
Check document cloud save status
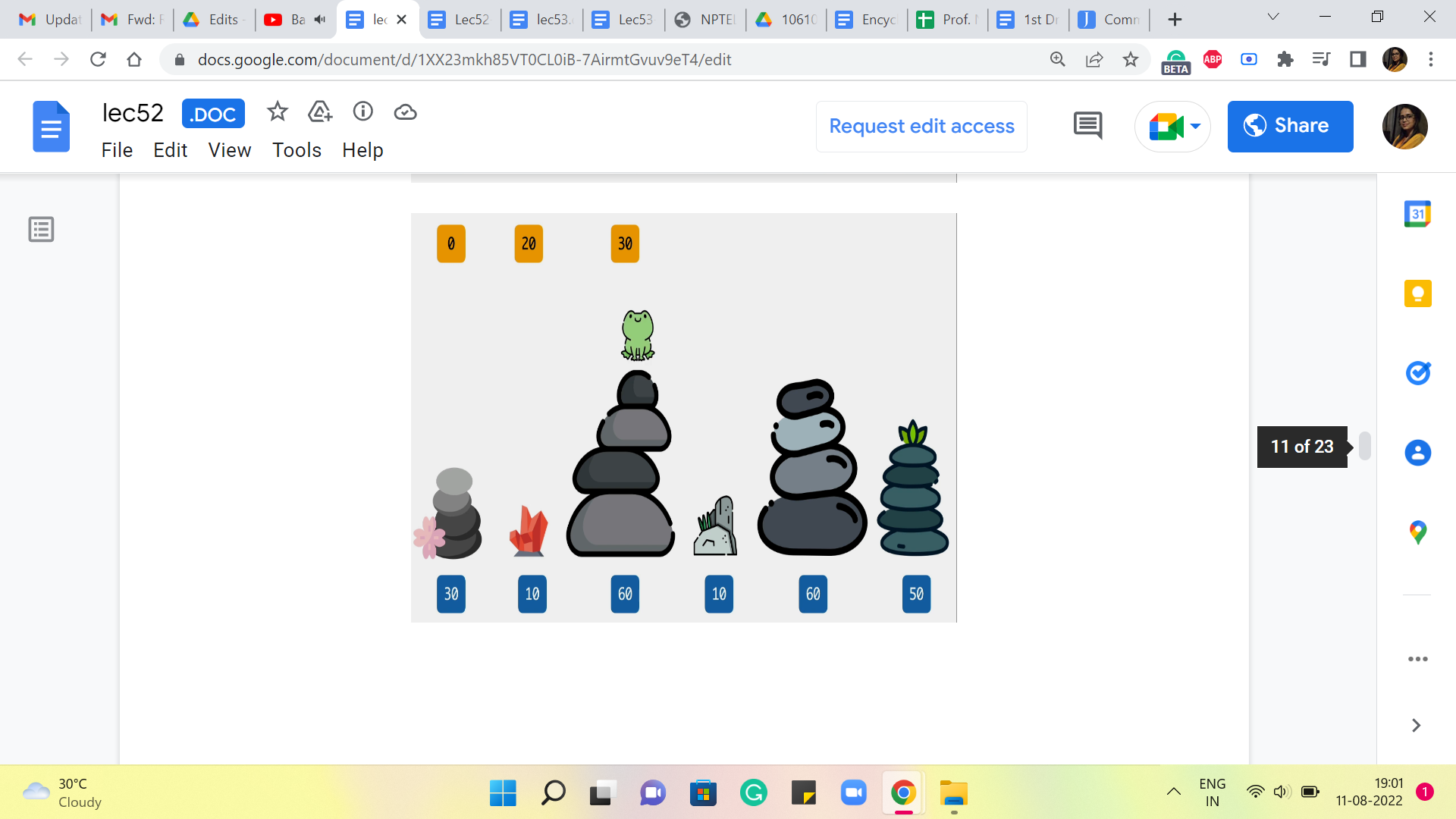tap(406, 112)
